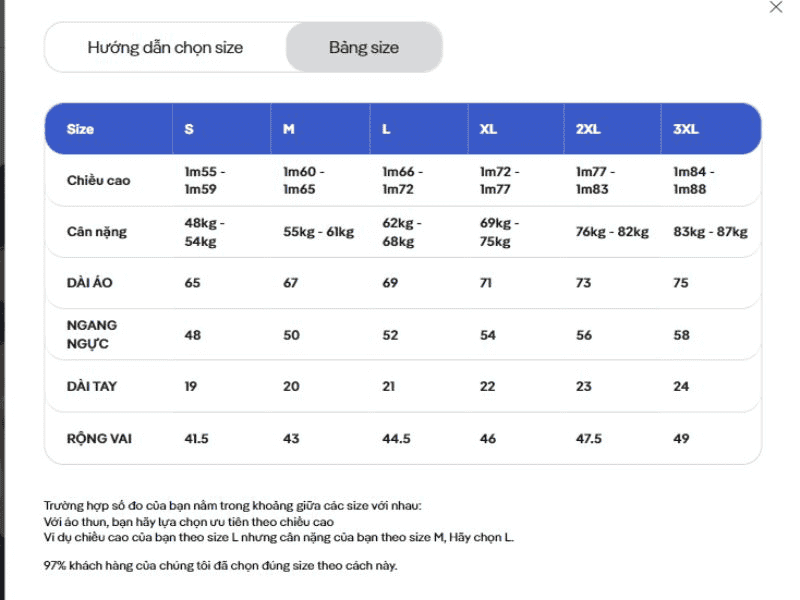This screenshot has height=600, width=800.
Task: Click the RỘNG VAI row label
Action: [99, 438]
